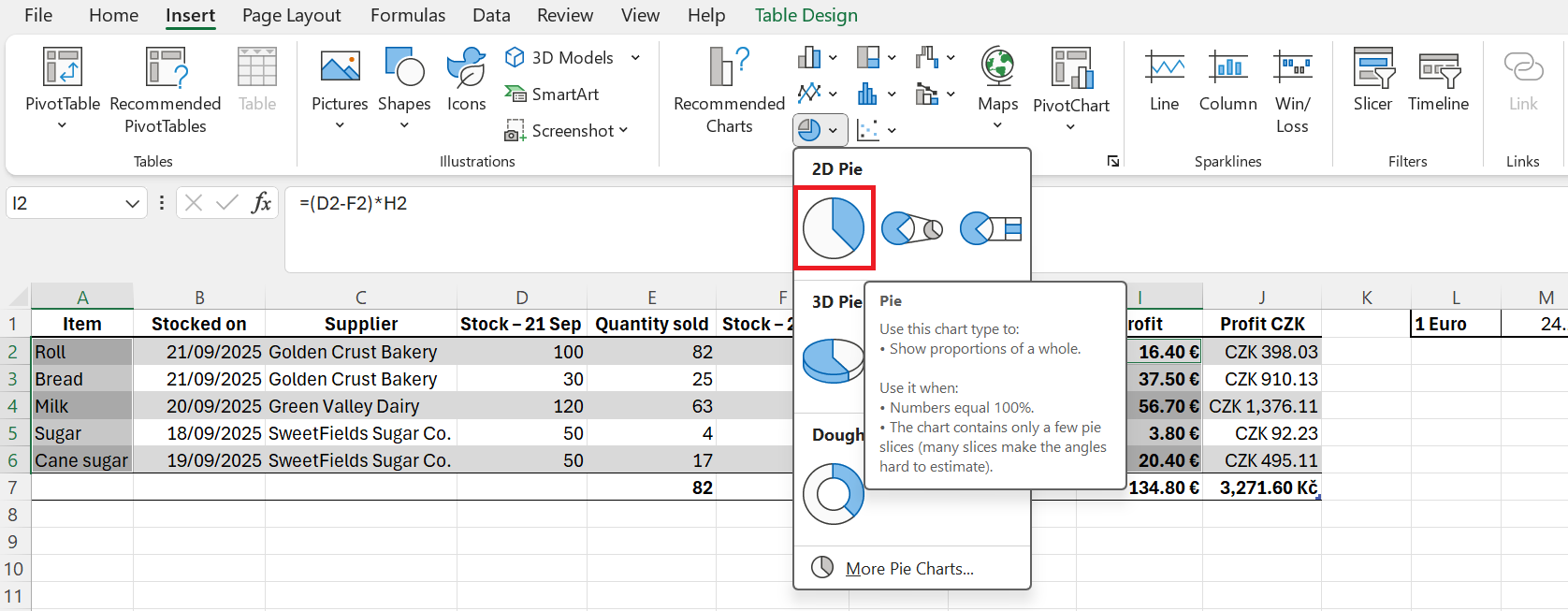The height and width of the screenshot is (611, 1568).
Task: Click the formula bar Enter checkmark
Action: pyautogui.click(x=226, y=203)
